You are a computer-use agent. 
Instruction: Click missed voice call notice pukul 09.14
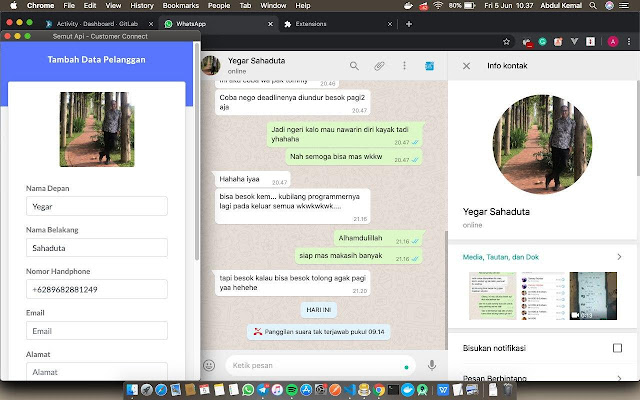319,332
